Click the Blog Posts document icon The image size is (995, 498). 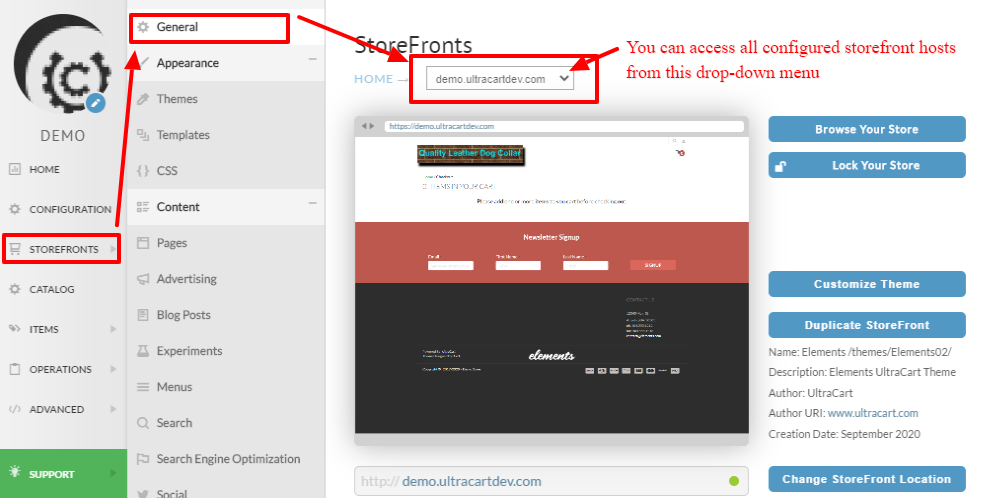click(x=143, y=315)
